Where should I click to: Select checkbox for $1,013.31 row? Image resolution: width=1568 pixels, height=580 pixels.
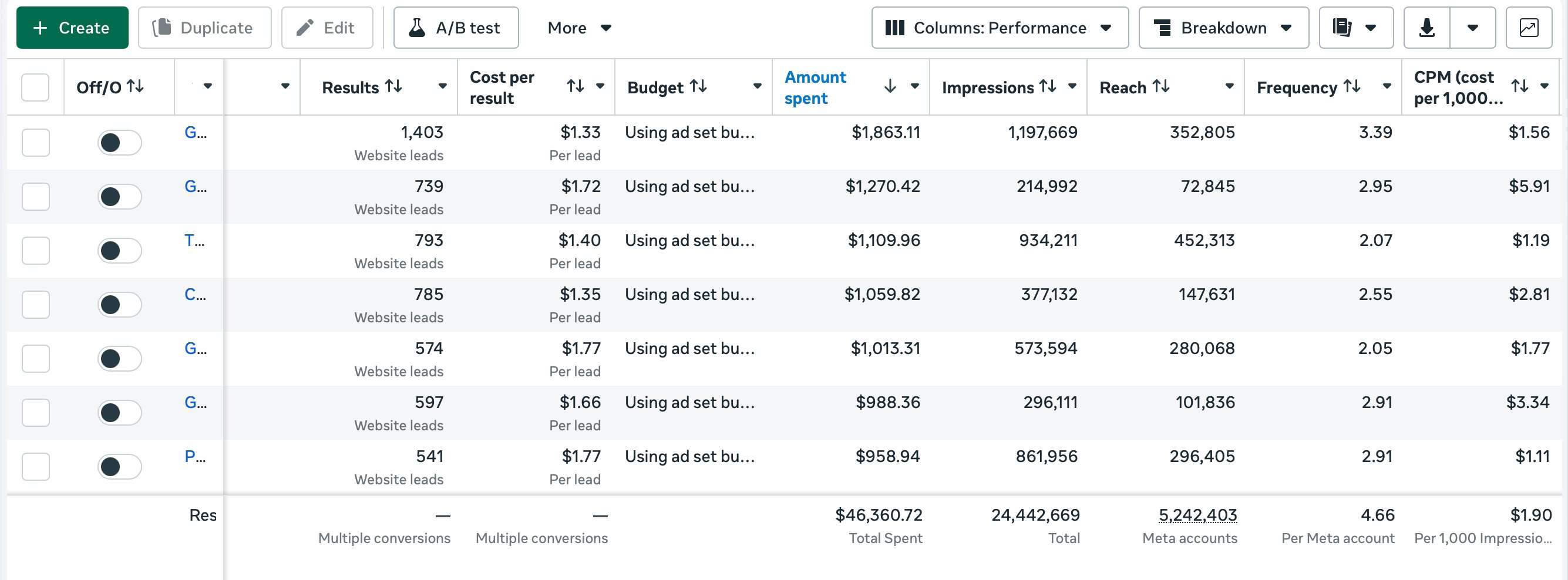(35, 359)
